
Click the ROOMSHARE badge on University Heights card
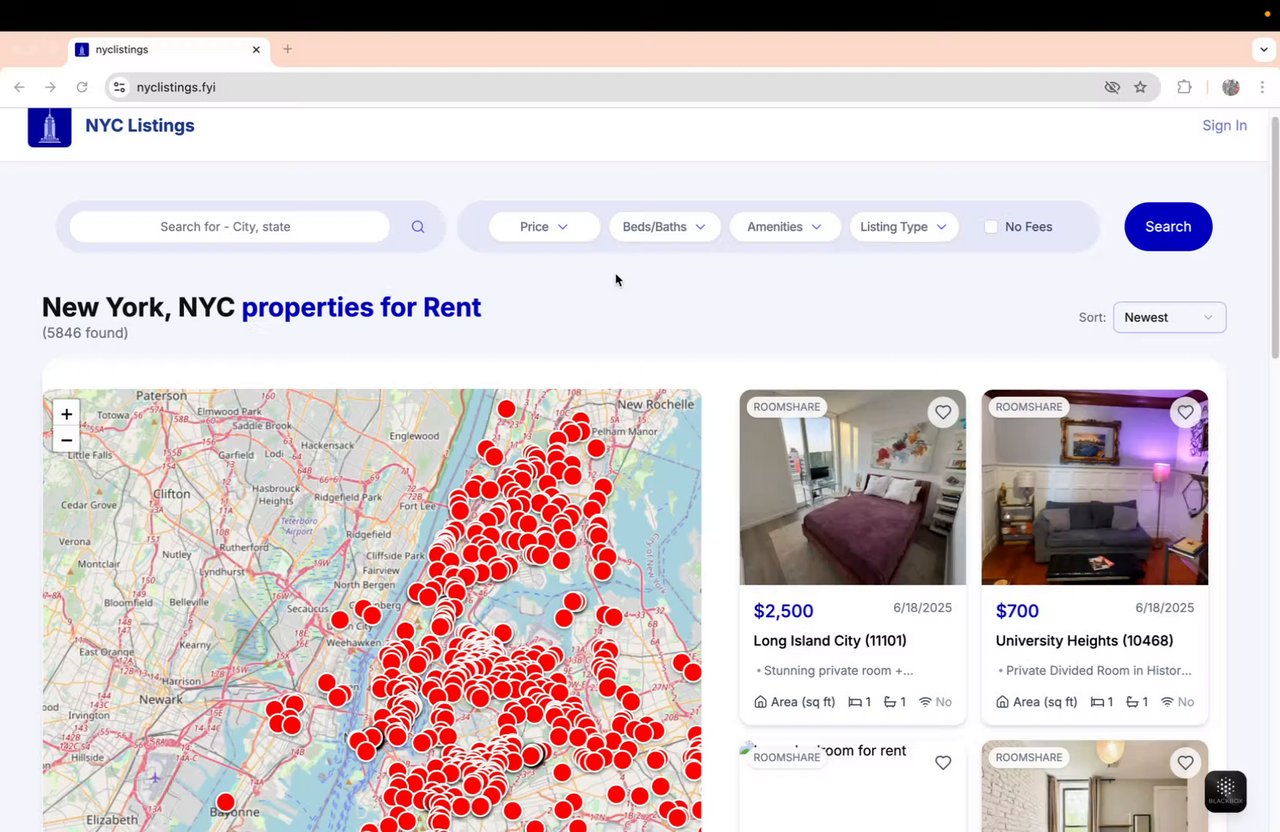(1029, 407)
